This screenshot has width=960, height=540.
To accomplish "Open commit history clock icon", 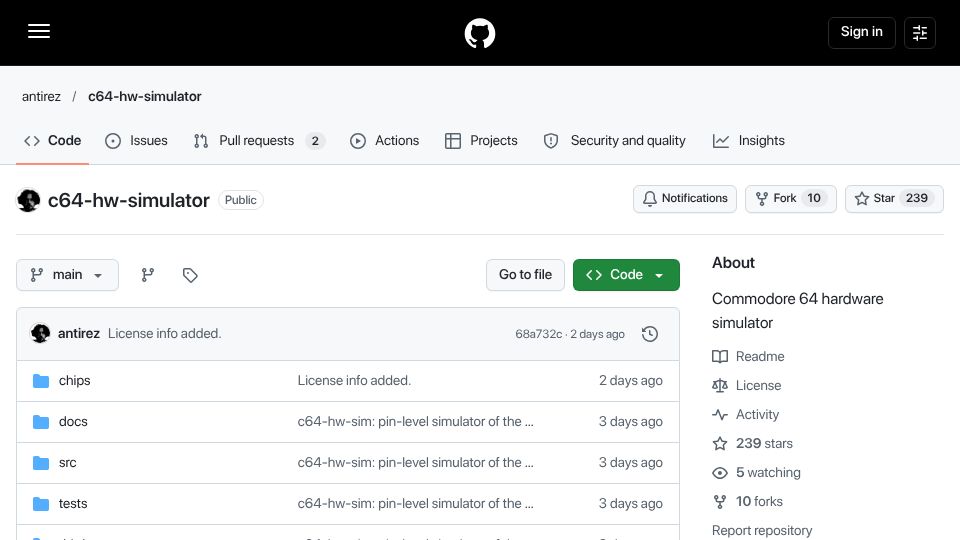I will coord(650,334).
